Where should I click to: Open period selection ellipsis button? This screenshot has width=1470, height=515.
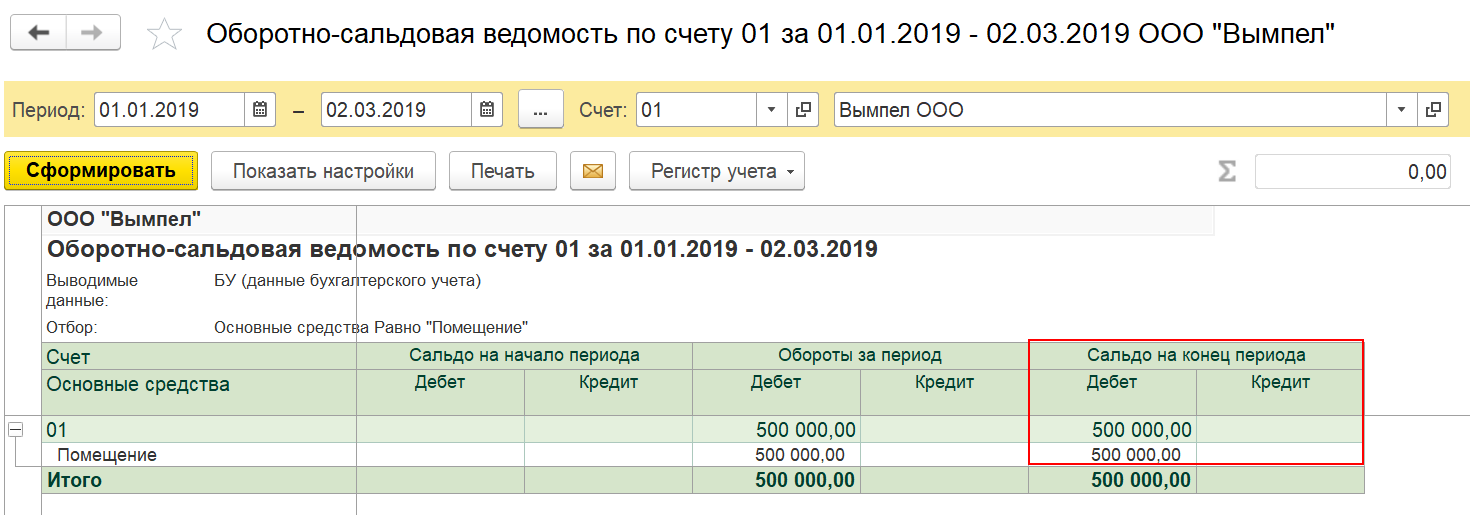click(541, 110)
